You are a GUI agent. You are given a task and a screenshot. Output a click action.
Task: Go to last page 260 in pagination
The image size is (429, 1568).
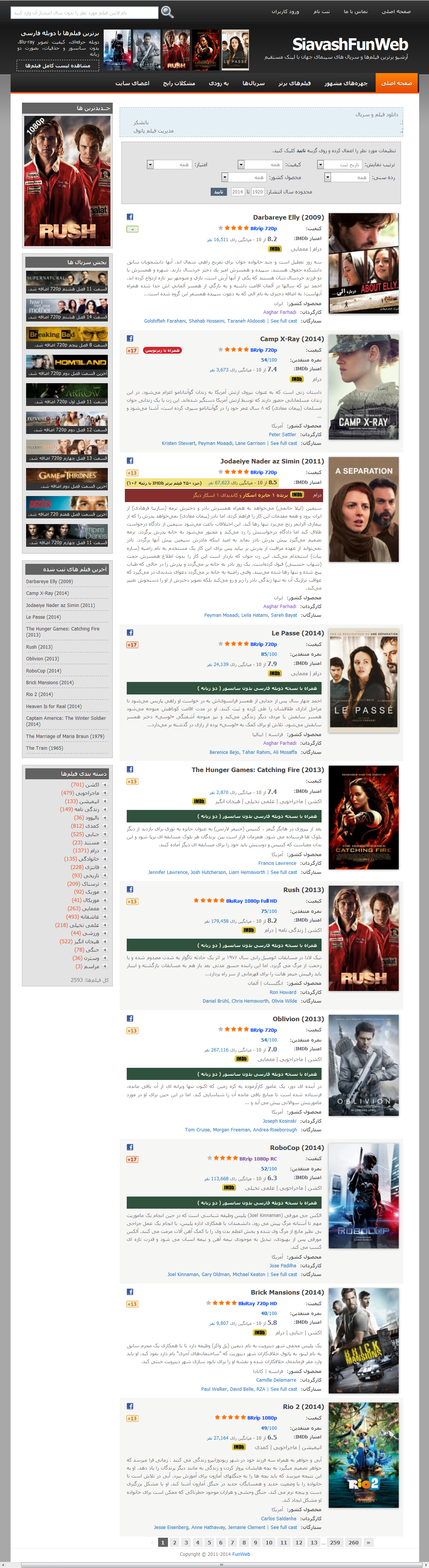pyautogui.click(x=354, y=1542)
